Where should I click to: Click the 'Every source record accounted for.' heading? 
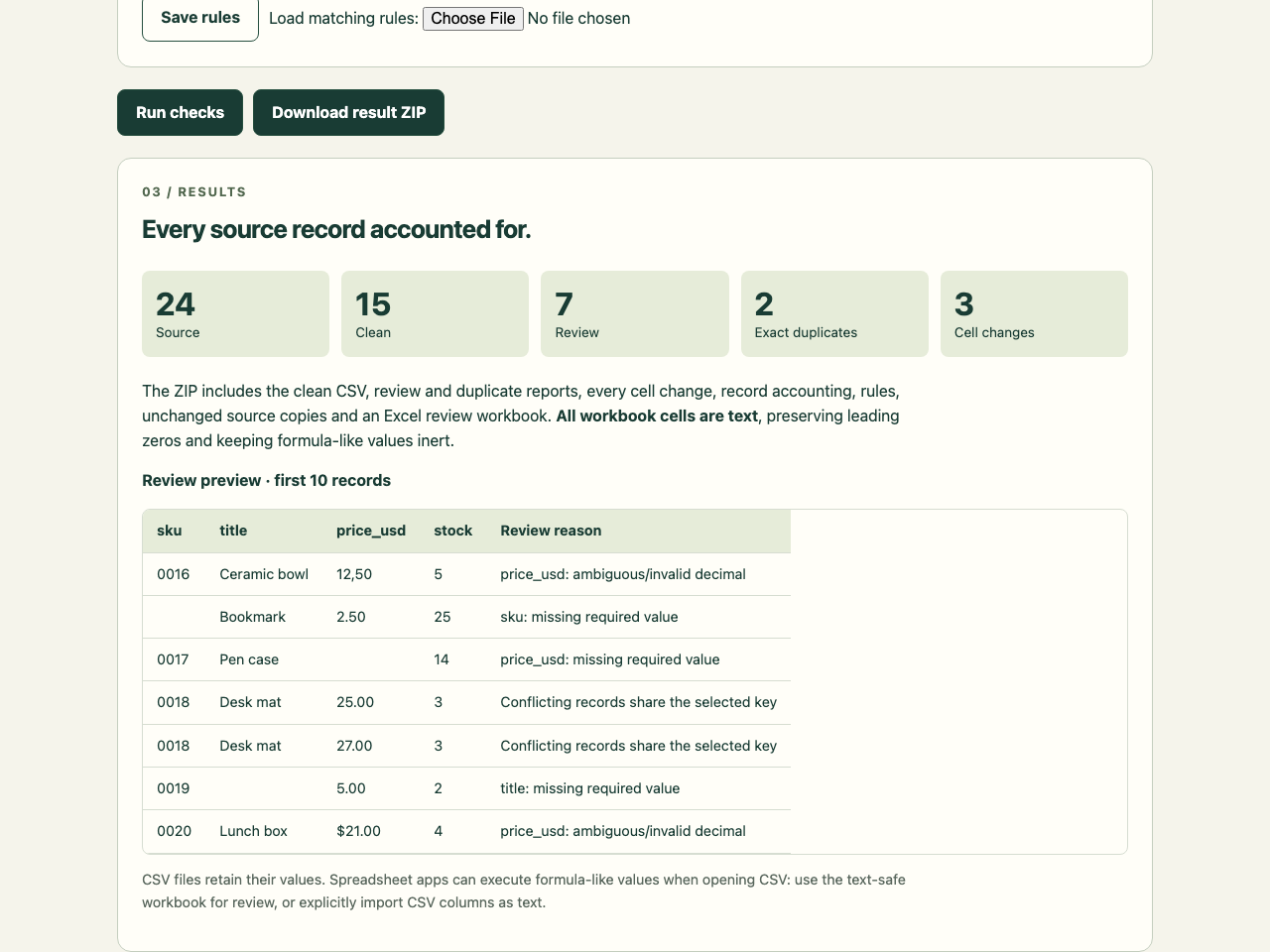(x=336, y=230)
